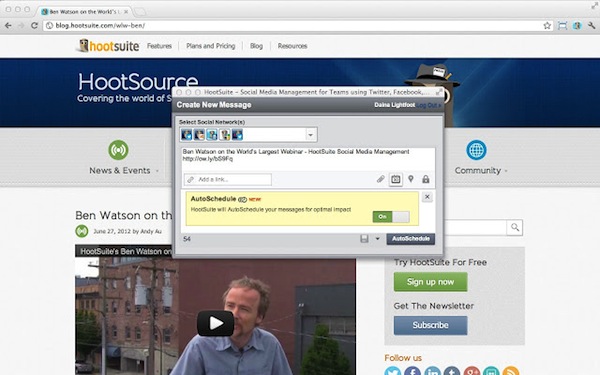Go back to previous page
Image resolution: width=600 pixels, height=375 pixels.
pos(8,26)
